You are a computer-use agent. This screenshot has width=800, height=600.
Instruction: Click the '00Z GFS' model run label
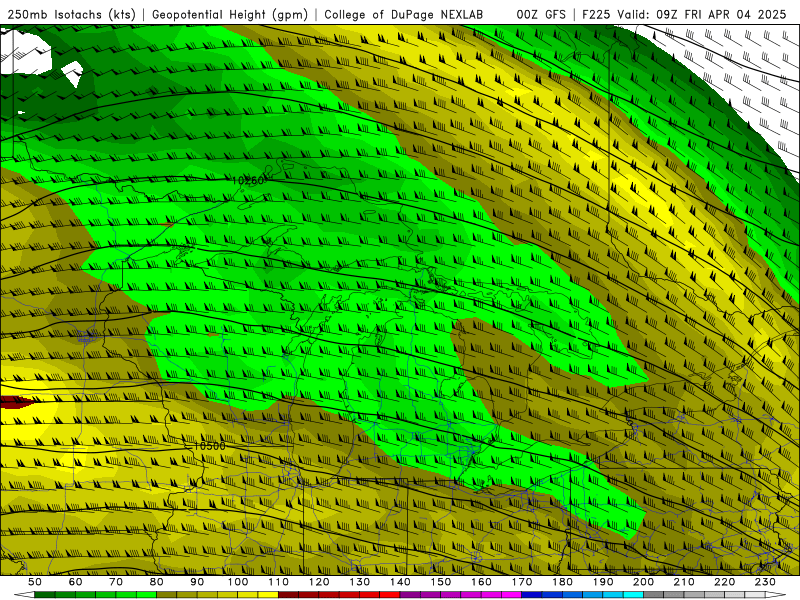(x=541, y=14)
